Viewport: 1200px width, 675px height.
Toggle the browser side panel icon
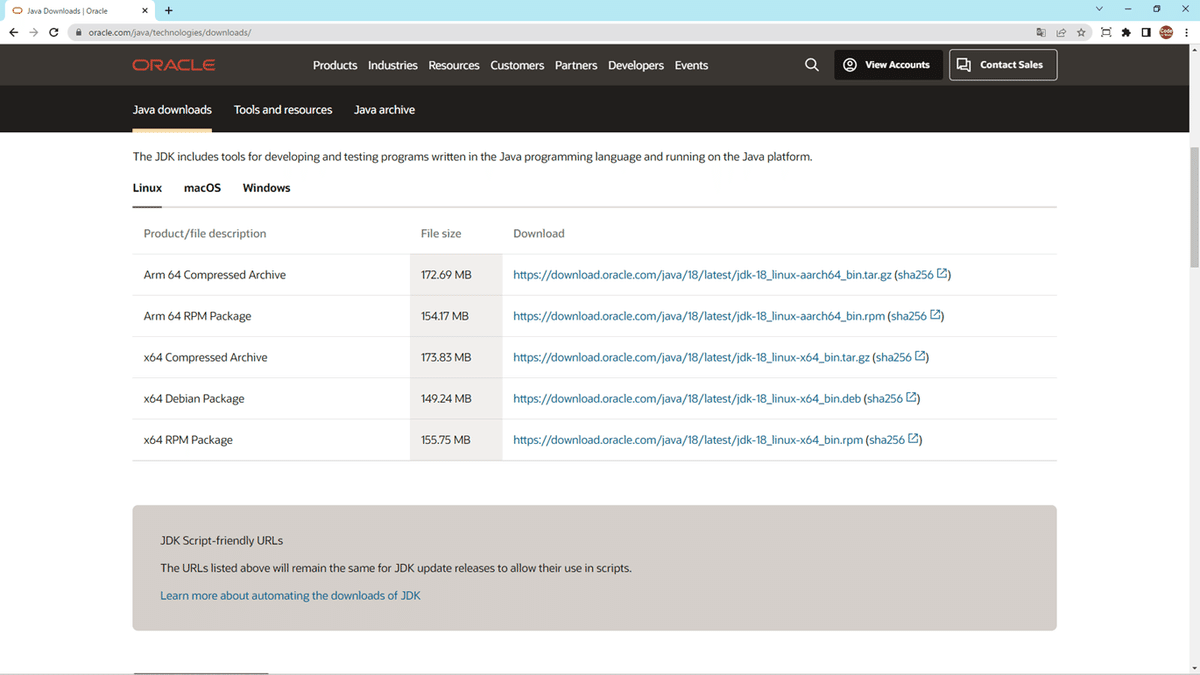pos(1146,32)
